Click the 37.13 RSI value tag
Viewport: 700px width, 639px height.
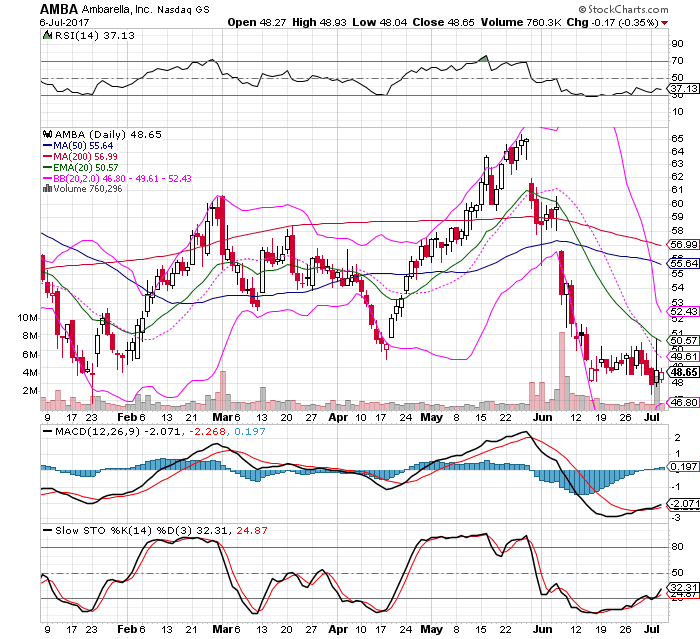[x=683, y=88]
